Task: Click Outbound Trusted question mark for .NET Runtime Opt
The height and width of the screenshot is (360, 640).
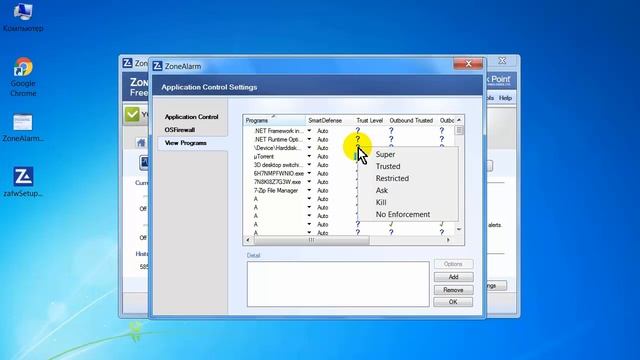Action: [391, 139]
